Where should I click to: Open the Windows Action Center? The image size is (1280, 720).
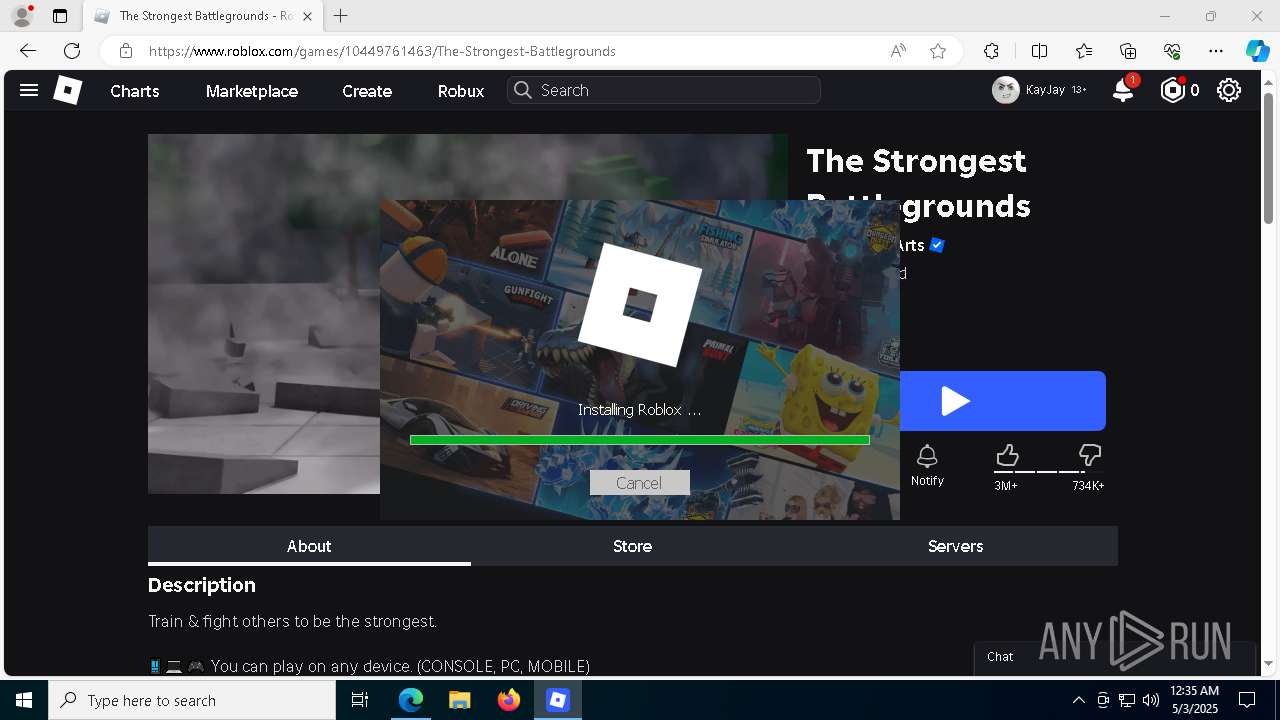point(1248,700)
